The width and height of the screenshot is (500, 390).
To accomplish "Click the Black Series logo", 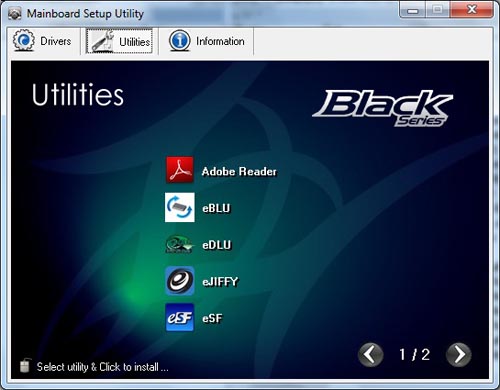I will coord(383,108).
